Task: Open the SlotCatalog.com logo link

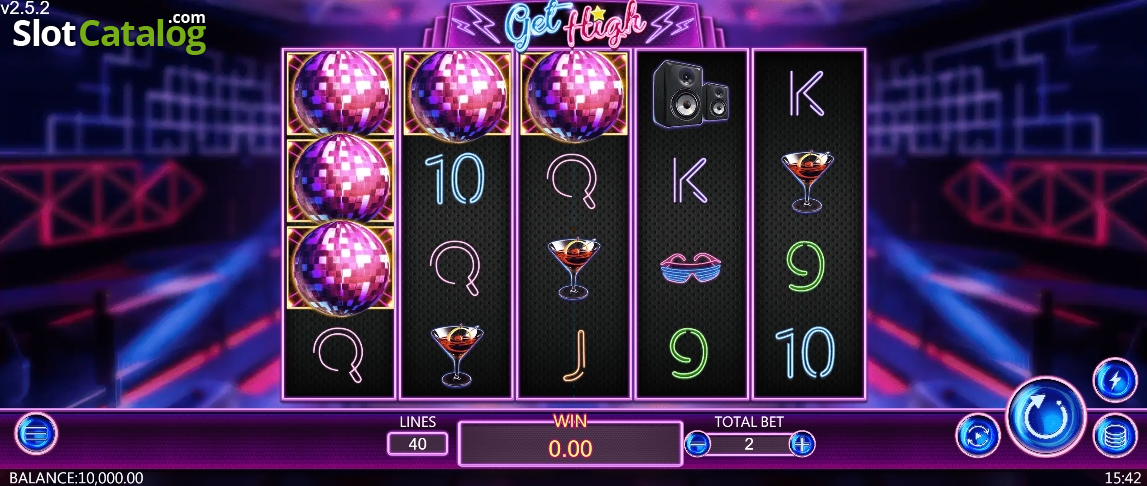Action: click(110, 33)
